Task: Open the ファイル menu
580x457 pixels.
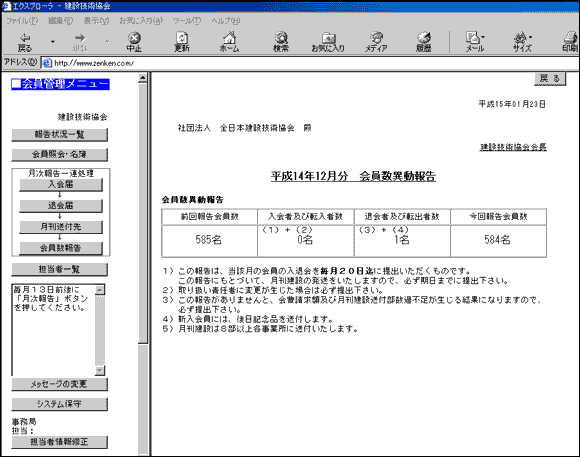Action: (22, 21)
